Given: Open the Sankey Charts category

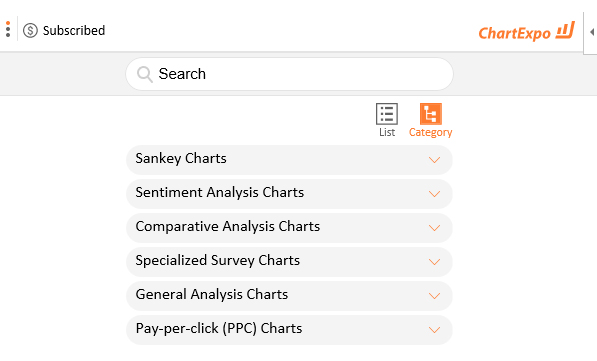Looking at the screenshot, I should 289,160.
